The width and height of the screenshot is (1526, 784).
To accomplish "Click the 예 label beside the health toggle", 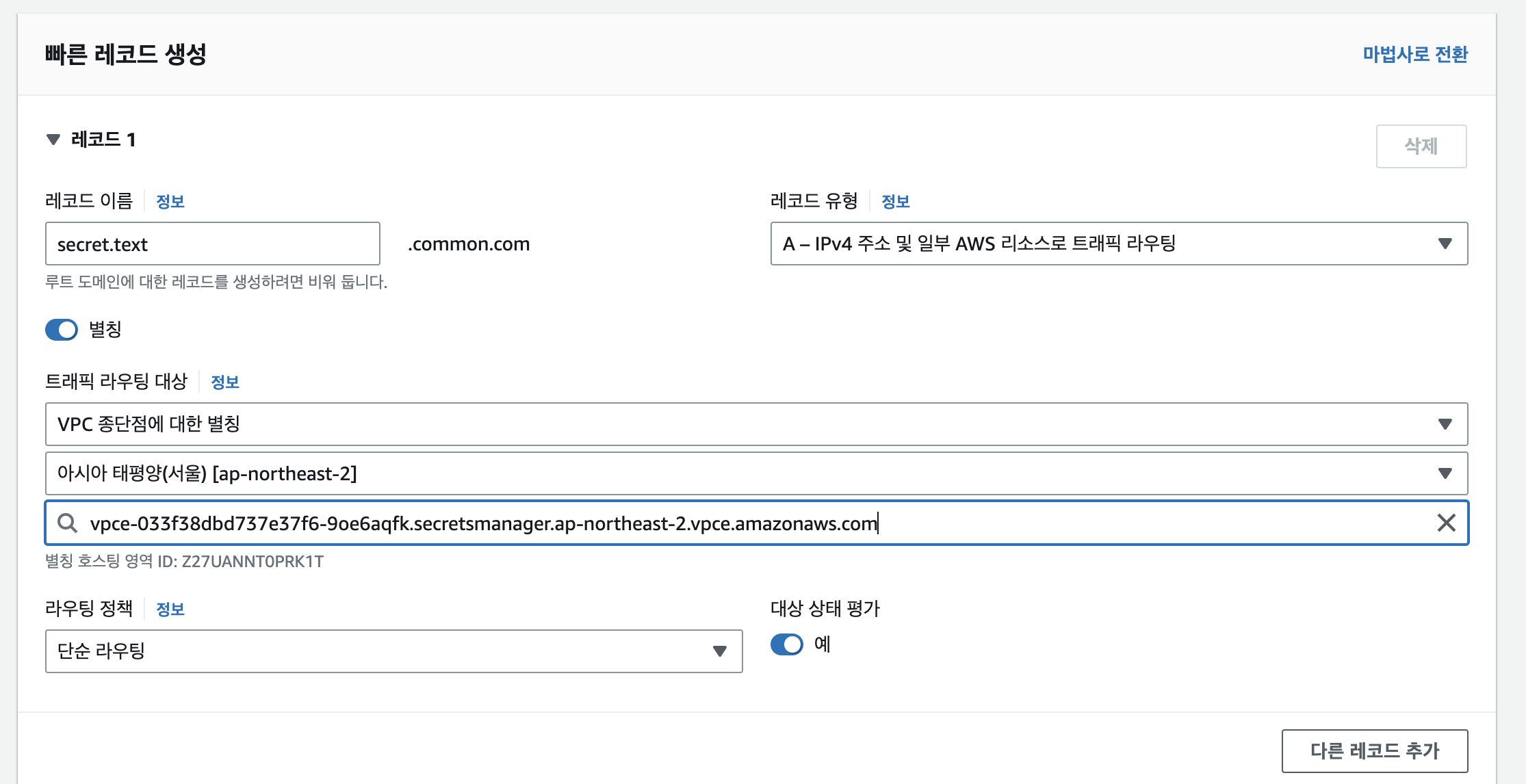I will point(822,644).
